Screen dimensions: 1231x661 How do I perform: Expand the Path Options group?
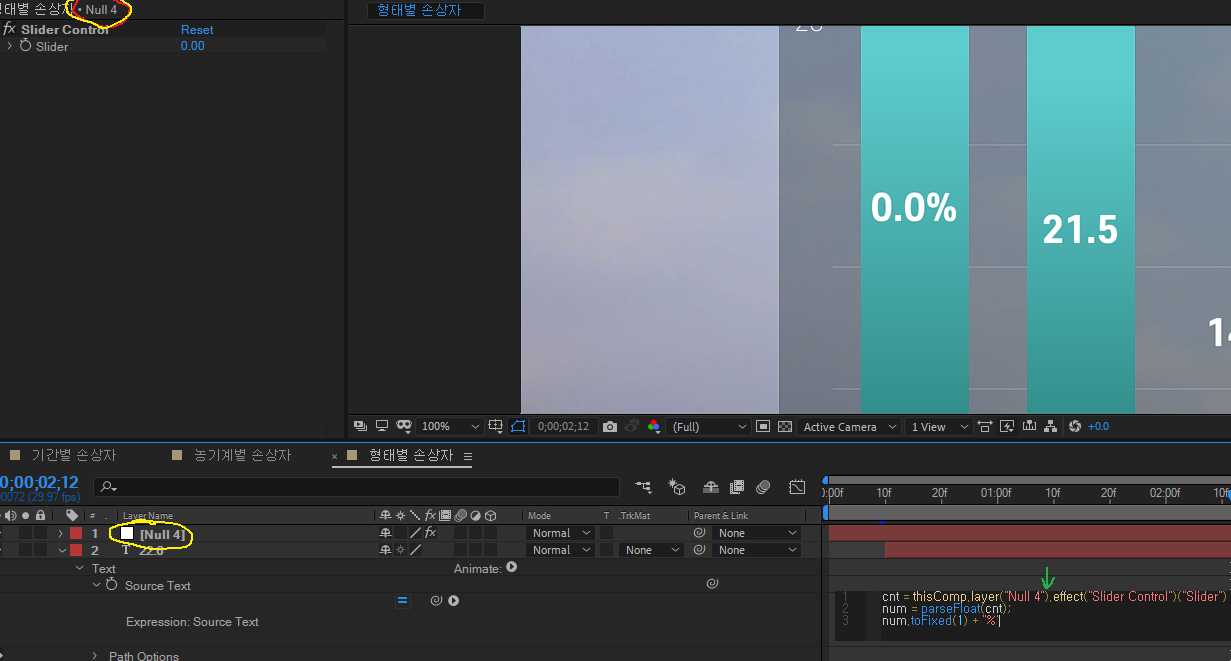pyautogui.click(x=95, y=656)
